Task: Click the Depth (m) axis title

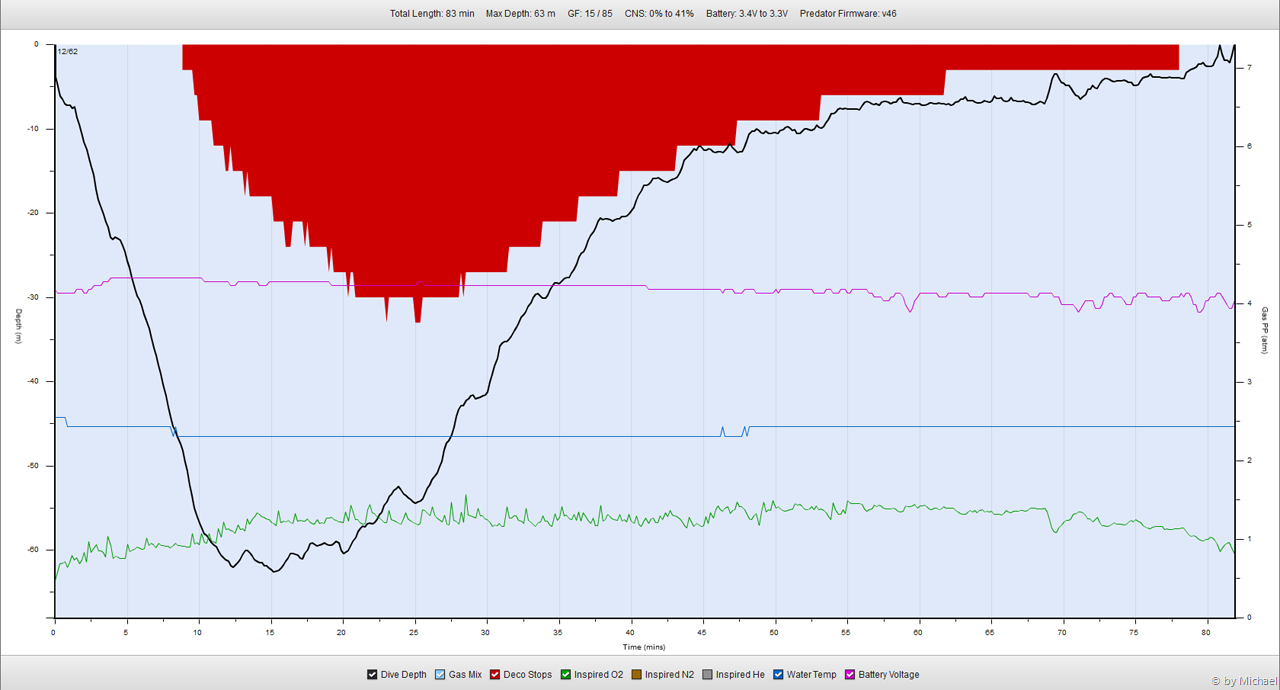Action: point(18,326)
